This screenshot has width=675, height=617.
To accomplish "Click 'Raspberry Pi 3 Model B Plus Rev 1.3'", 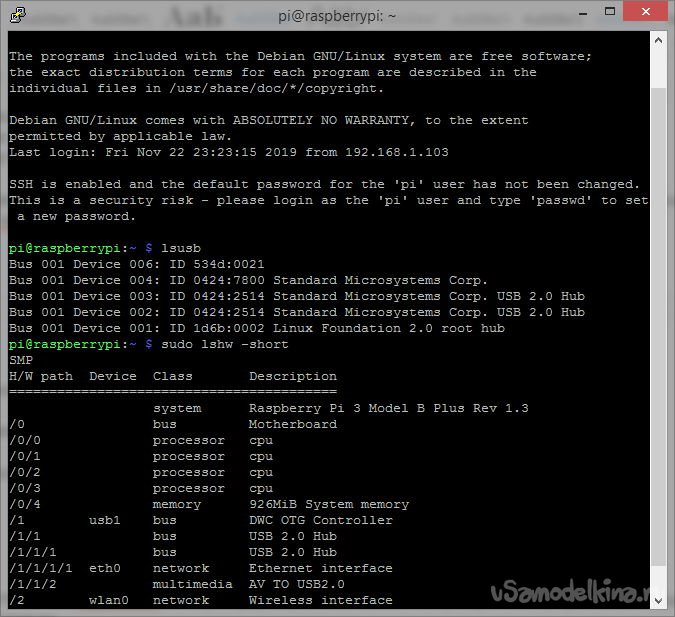I will [389, 408].
